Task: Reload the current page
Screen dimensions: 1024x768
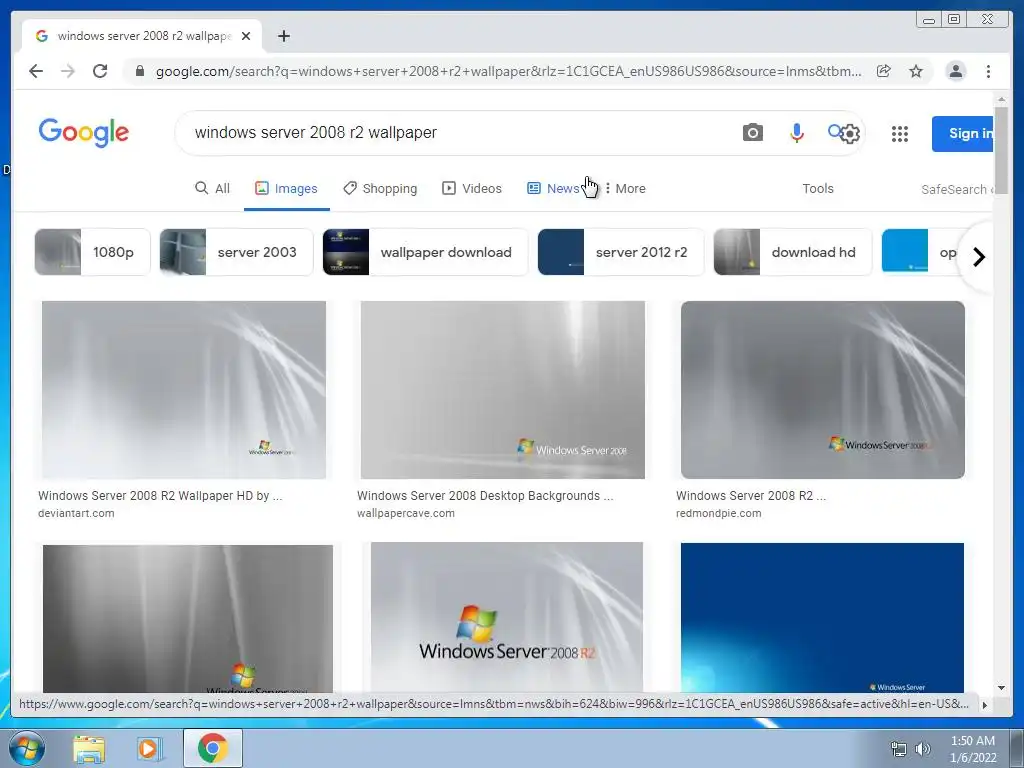Action: [x=100, y=71]
